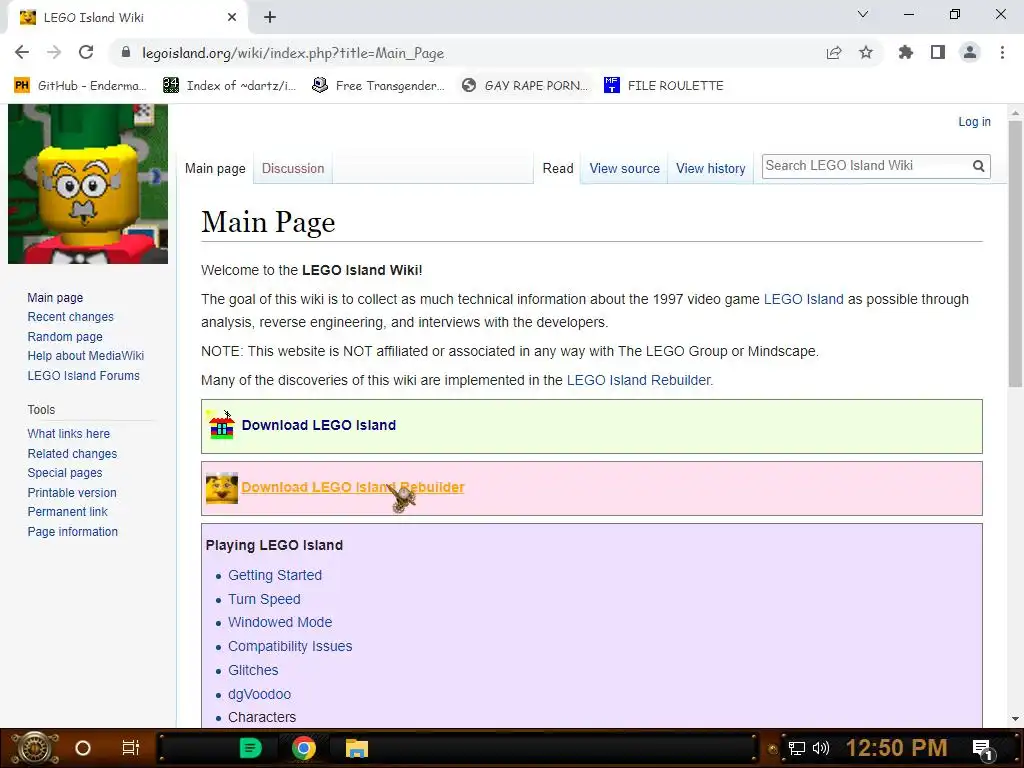The height and width of the screenshot is (768, 1024).
Task: Open the green notes app on taskbar
Action: (250, 748)
